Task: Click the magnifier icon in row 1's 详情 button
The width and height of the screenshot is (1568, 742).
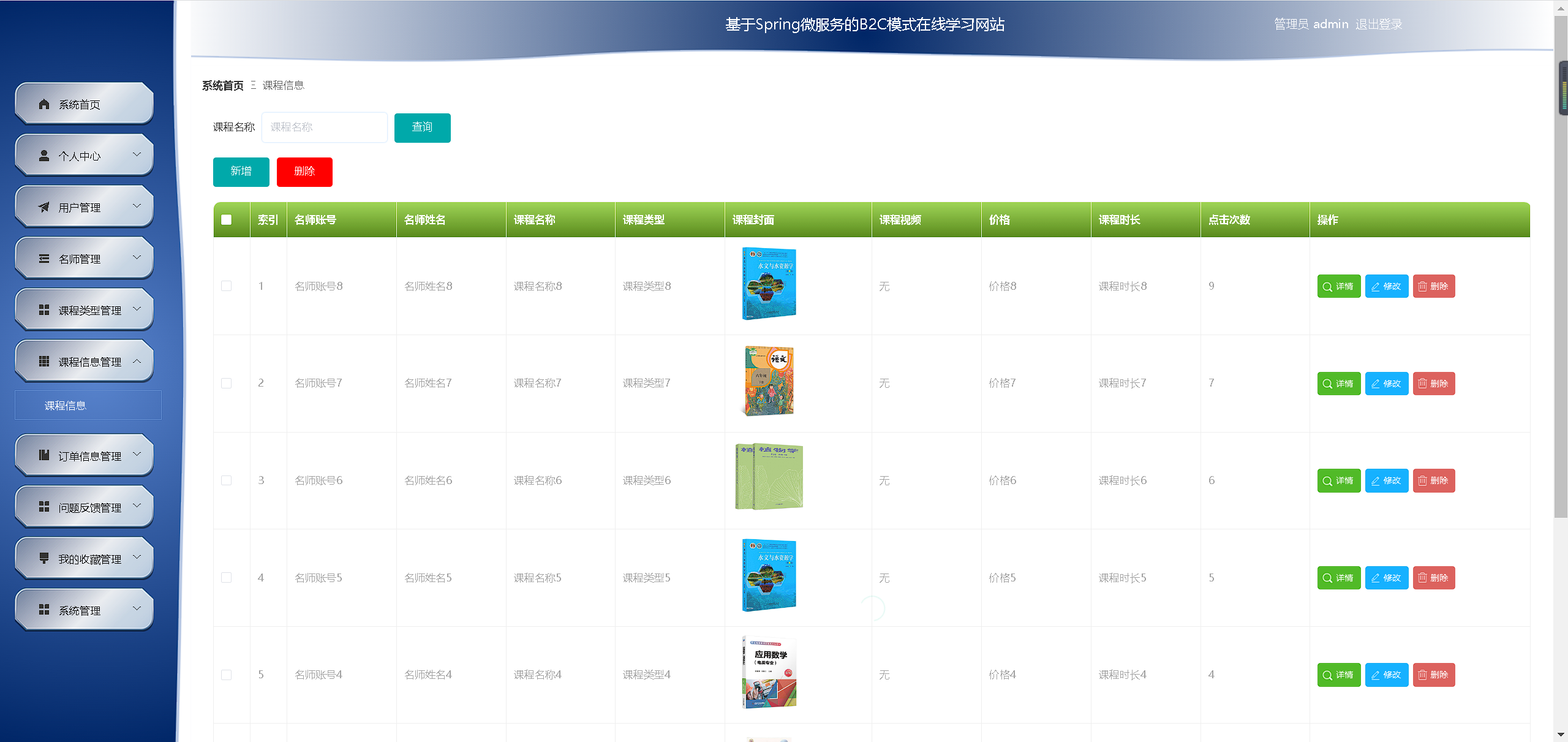Action: tap(1327, 286)
